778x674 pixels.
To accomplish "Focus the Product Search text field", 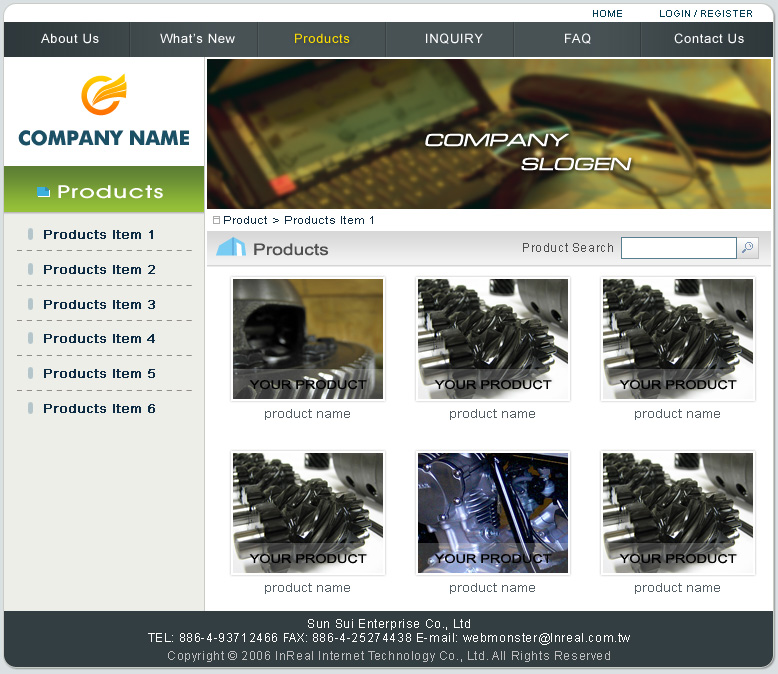I will [x=678, y=248].
